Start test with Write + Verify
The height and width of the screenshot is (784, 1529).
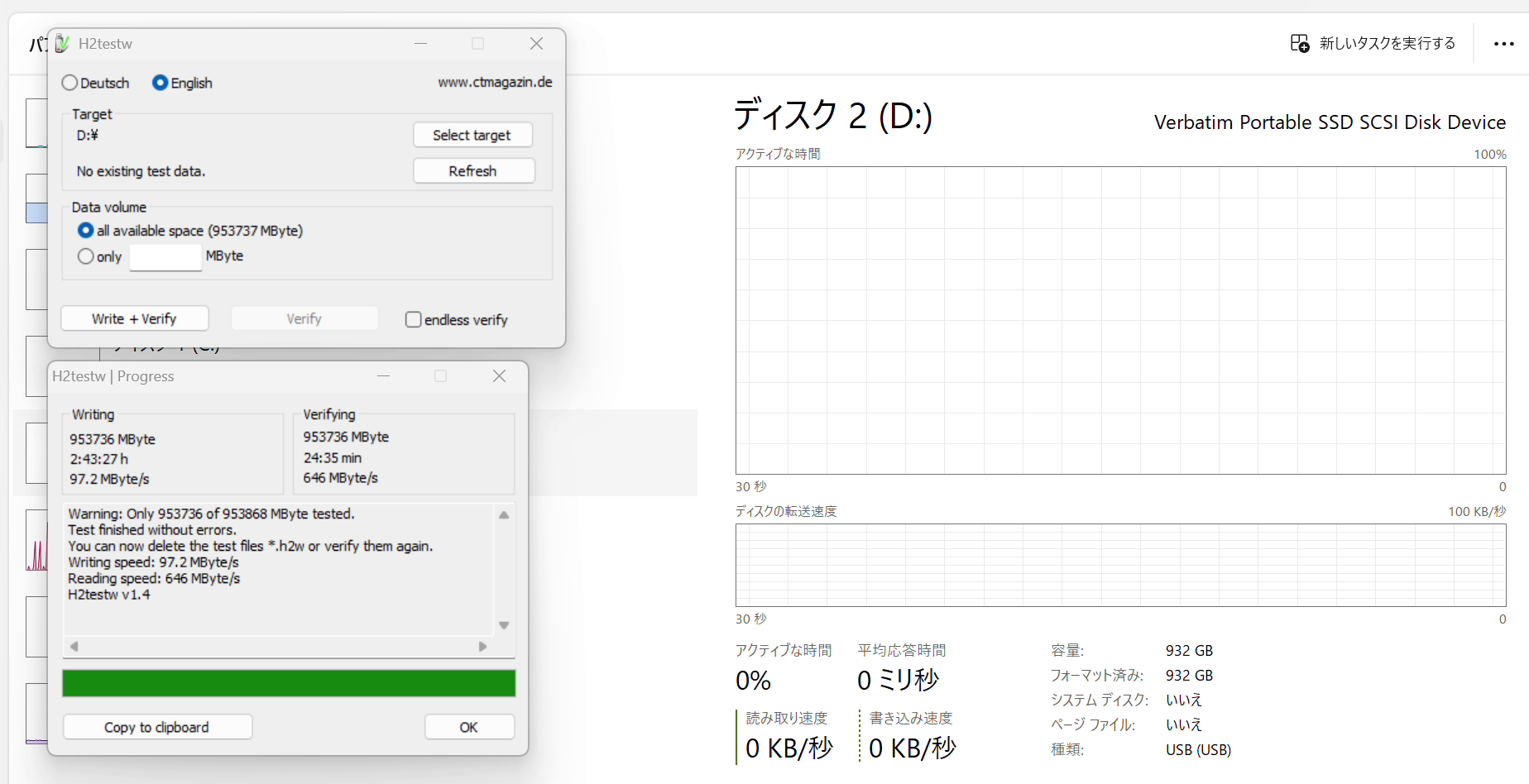click(134, 318)
